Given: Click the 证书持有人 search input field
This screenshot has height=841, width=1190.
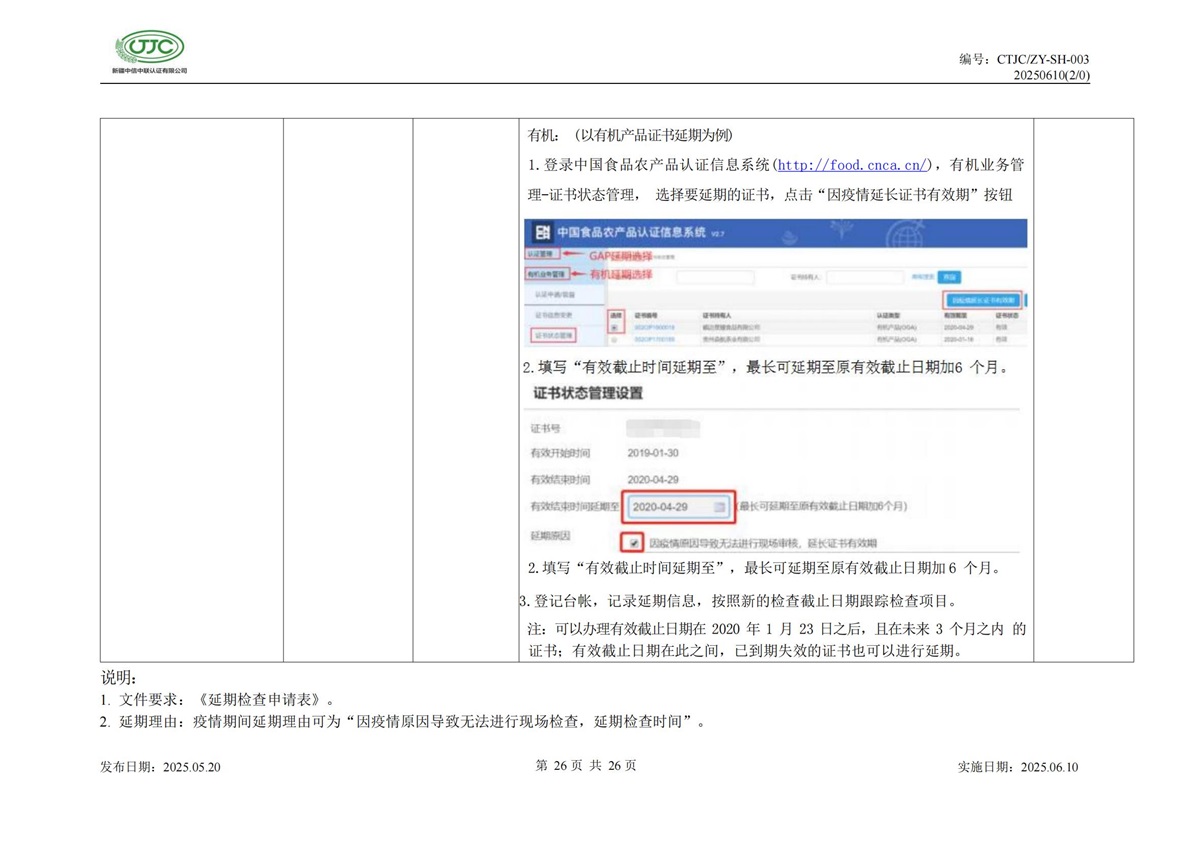Looking at the screenshot, I should pos(864,277).
